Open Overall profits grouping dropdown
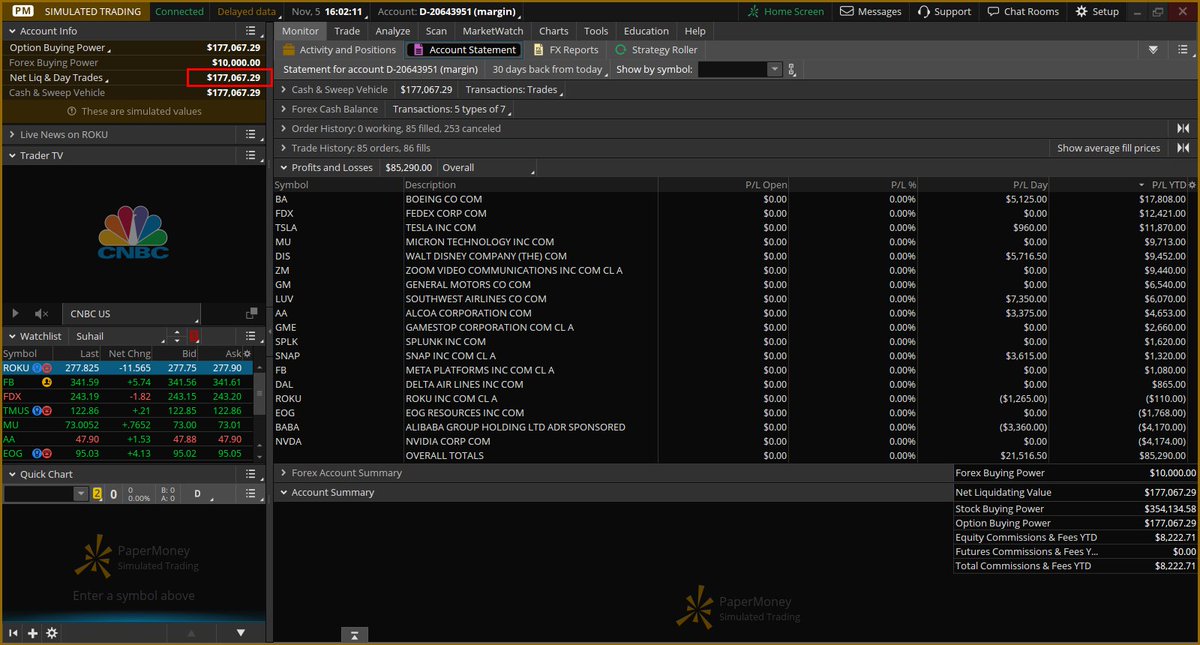This screenshot has width=1200, height=645. pyautogui.click(x=486, y=168)
